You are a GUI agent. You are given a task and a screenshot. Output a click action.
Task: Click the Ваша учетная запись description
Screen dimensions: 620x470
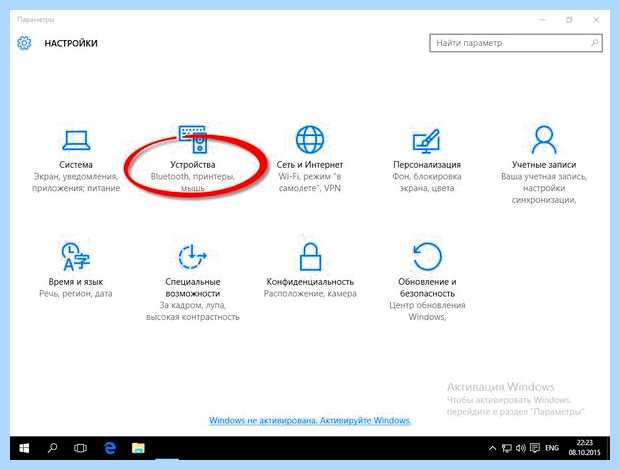(544, 188)
